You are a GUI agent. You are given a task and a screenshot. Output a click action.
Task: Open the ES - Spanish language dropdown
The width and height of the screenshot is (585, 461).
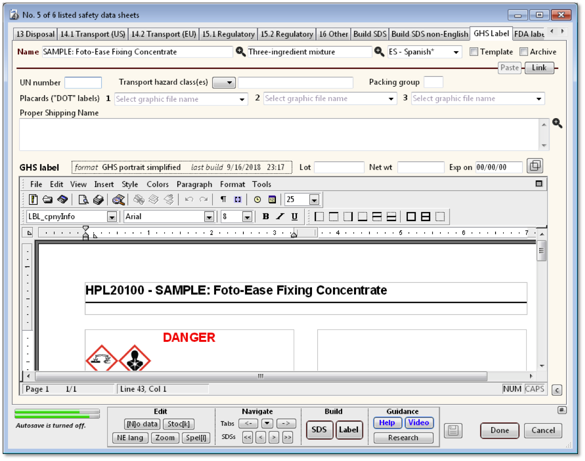coord(456,52)
